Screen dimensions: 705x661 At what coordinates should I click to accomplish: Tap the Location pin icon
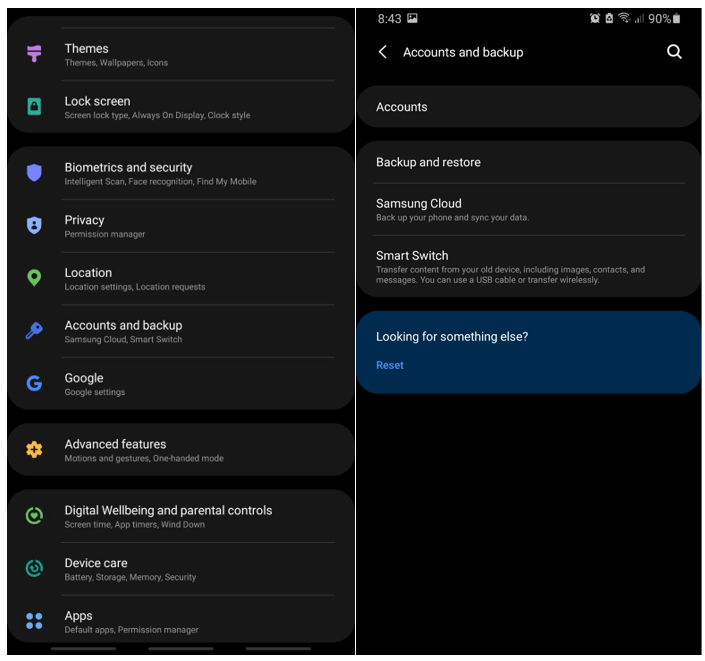tap(34, 278)
